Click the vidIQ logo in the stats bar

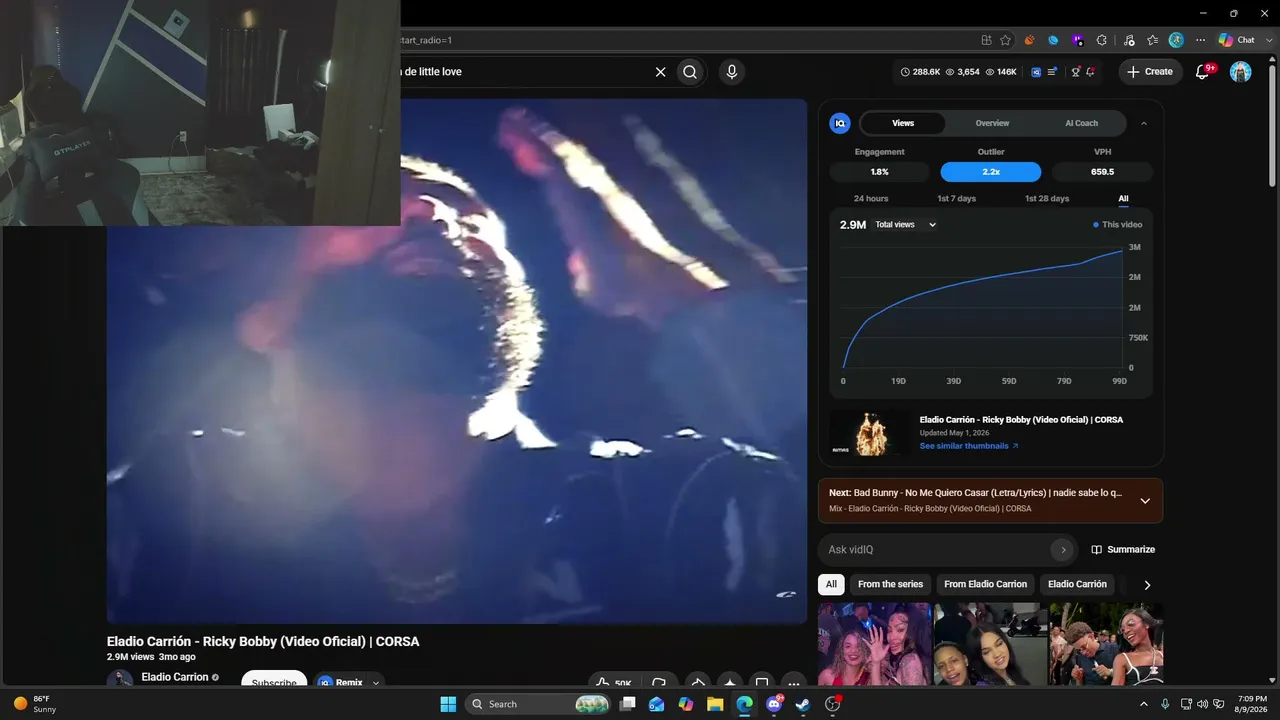click(x=1036, y=72)
